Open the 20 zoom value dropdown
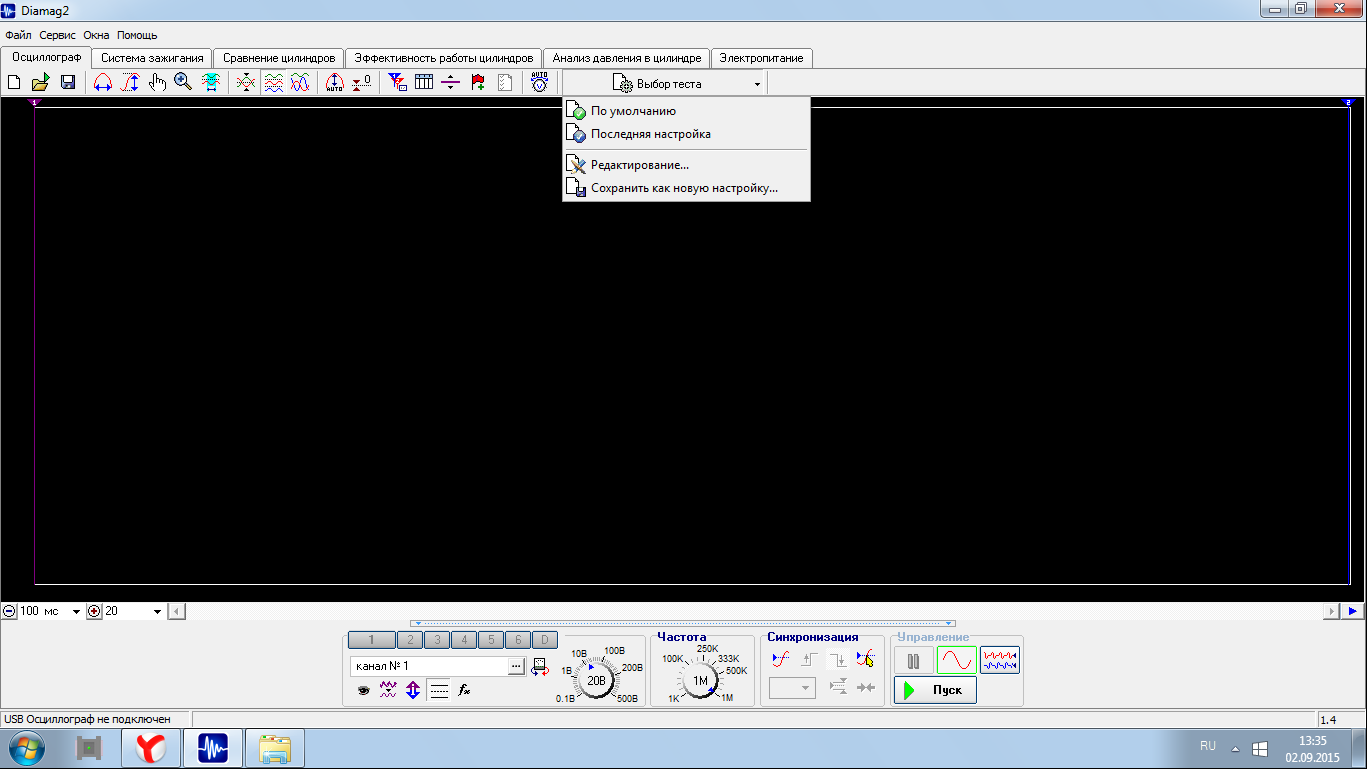Screen dimensions: 1367x769 coord(158,611)
